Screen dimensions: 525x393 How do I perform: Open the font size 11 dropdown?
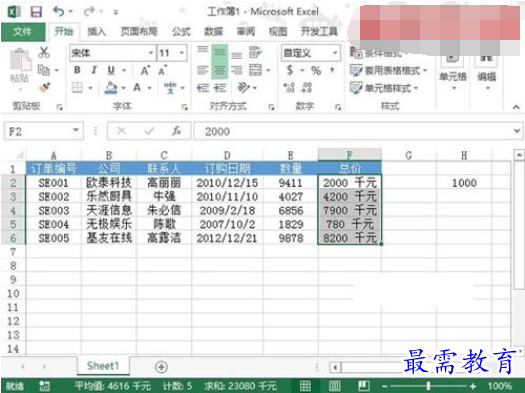[x=181, y=53]
